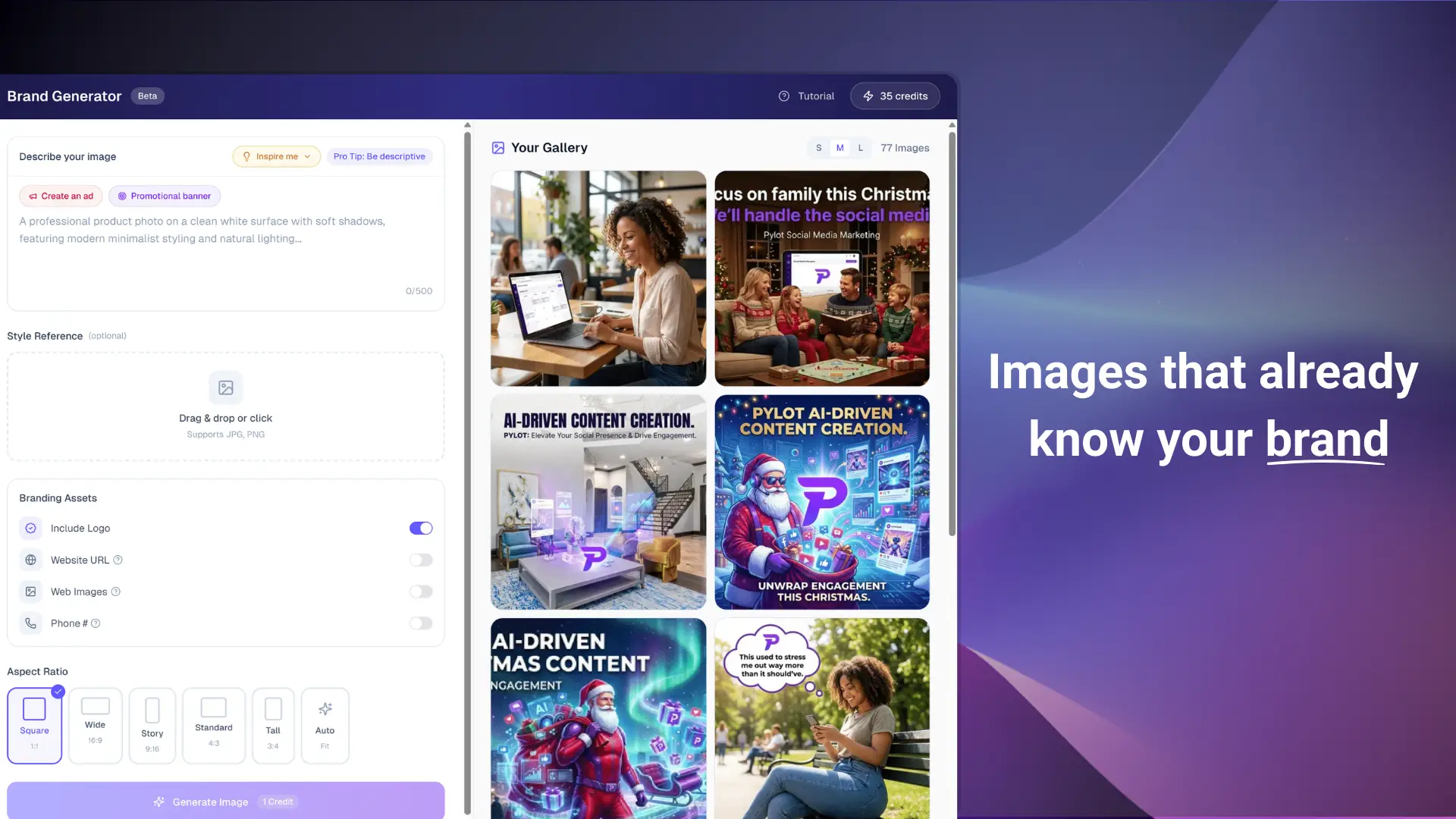Screen dimensions: 1456x819
Task: Click the Generate Image button
Action: click(225, 802)
